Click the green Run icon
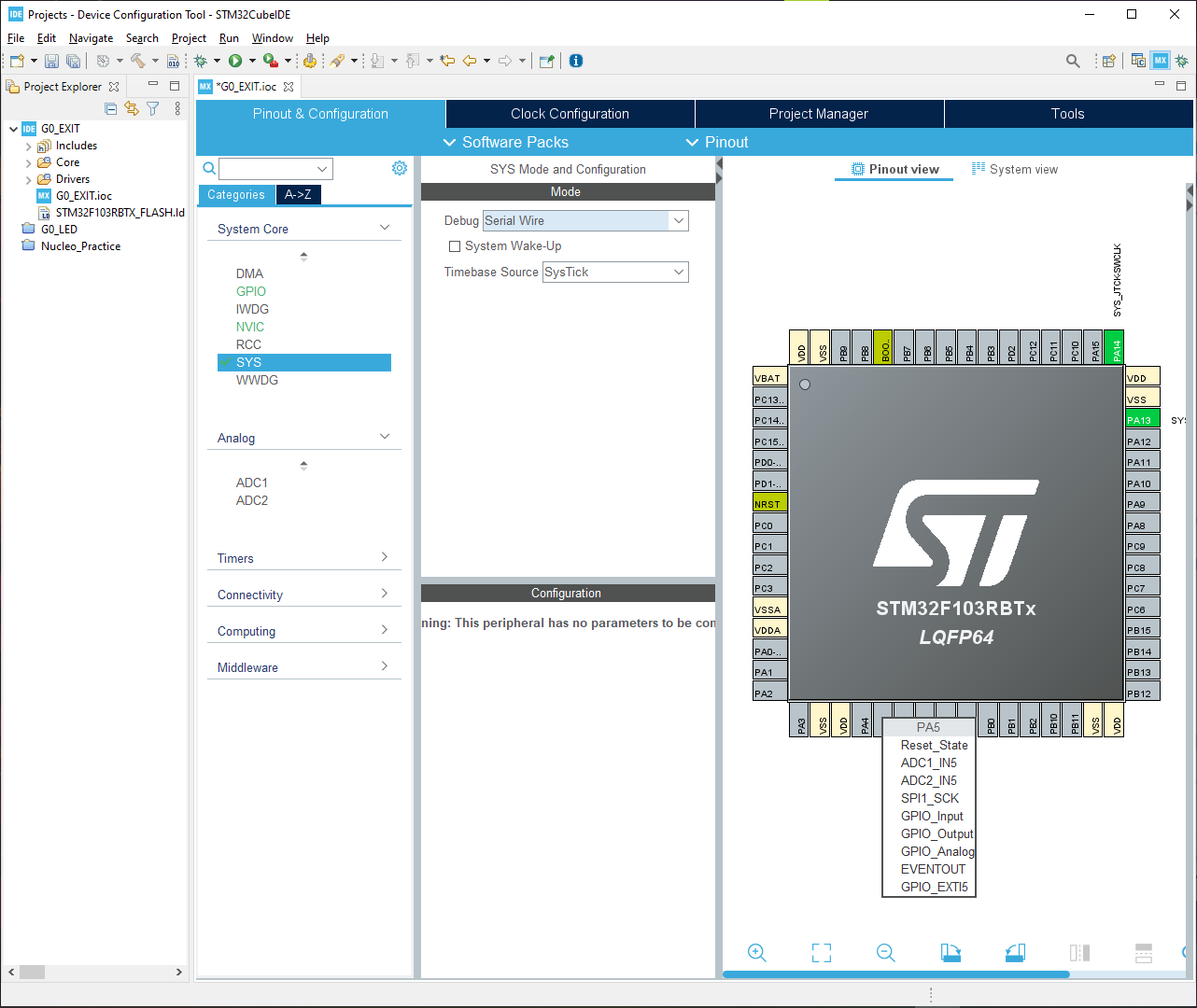1197x1008 pixels. point(235,61)
